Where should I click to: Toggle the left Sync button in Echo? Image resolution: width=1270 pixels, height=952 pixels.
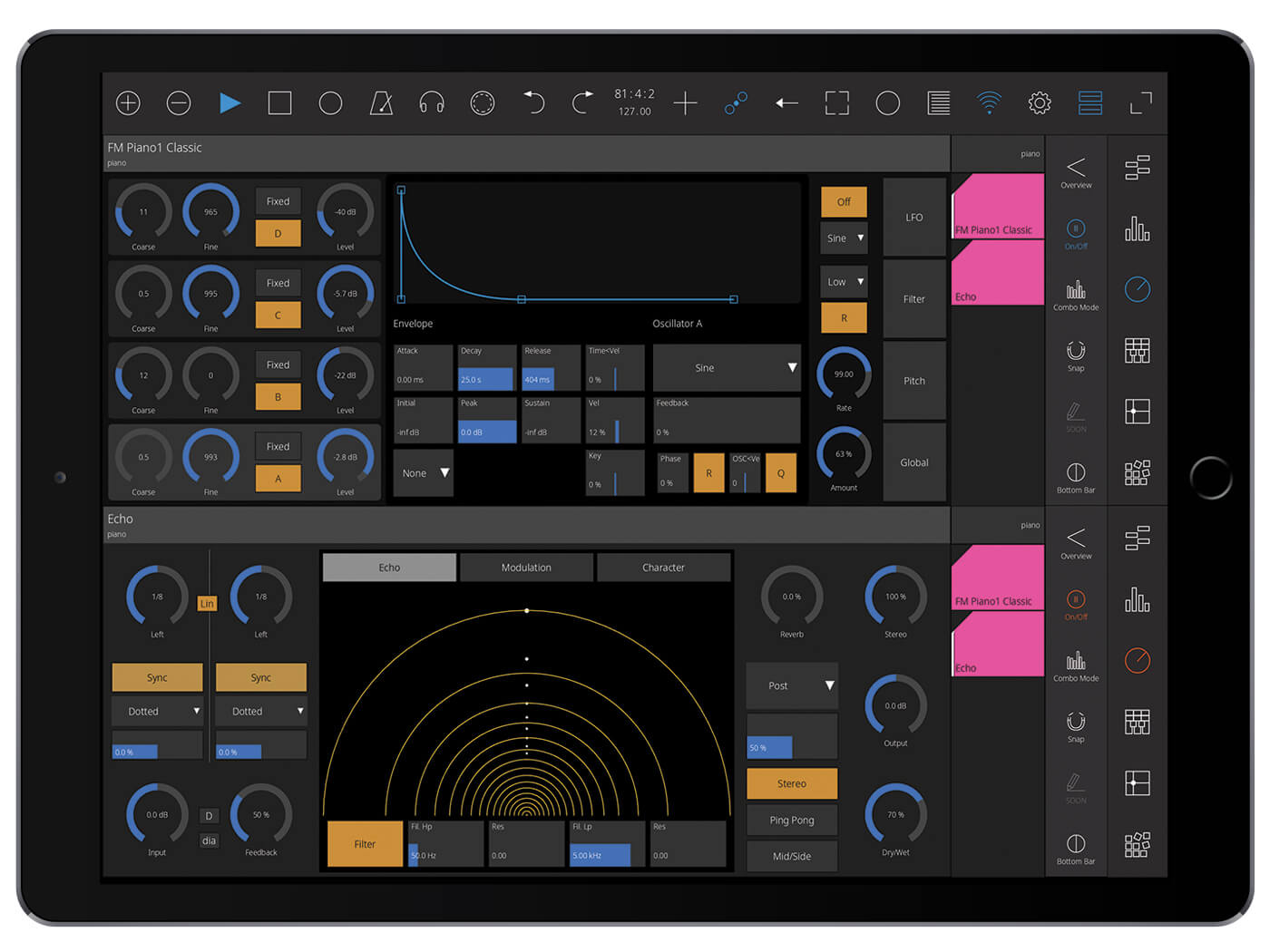(x=157, y=677)
